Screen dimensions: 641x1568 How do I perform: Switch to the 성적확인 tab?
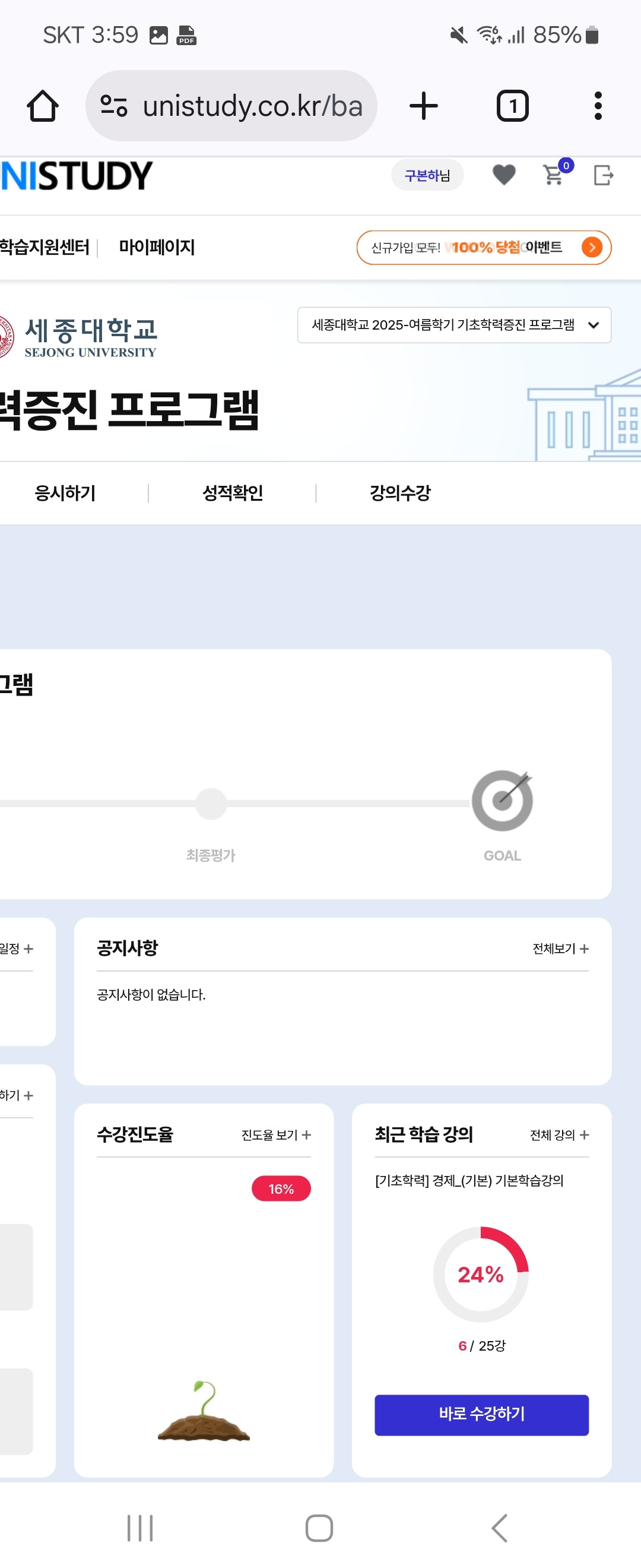coord(233,494)
